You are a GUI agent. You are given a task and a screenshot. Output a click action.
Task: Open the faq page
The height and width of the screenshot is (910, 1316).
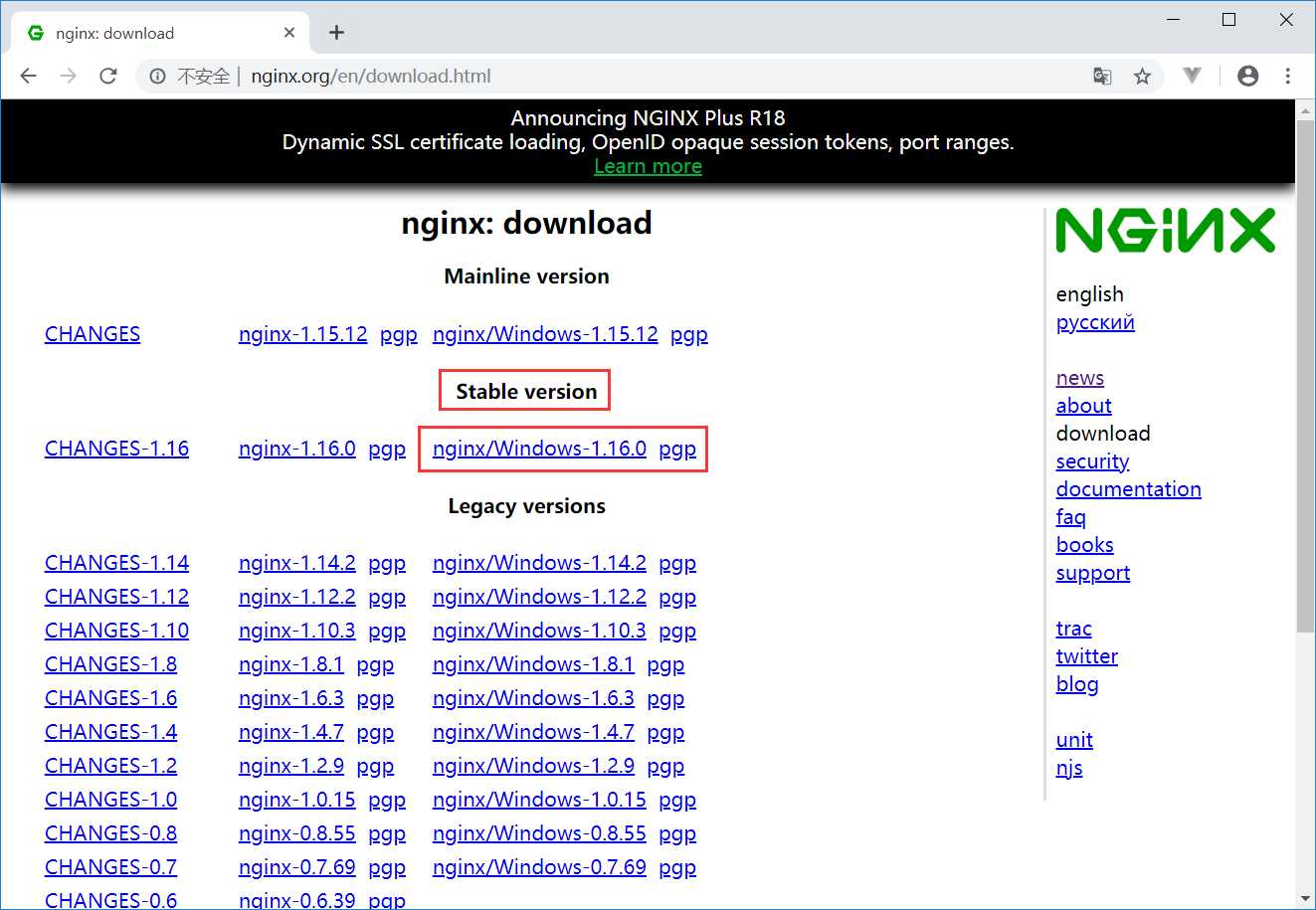[x=1070, y=517]
